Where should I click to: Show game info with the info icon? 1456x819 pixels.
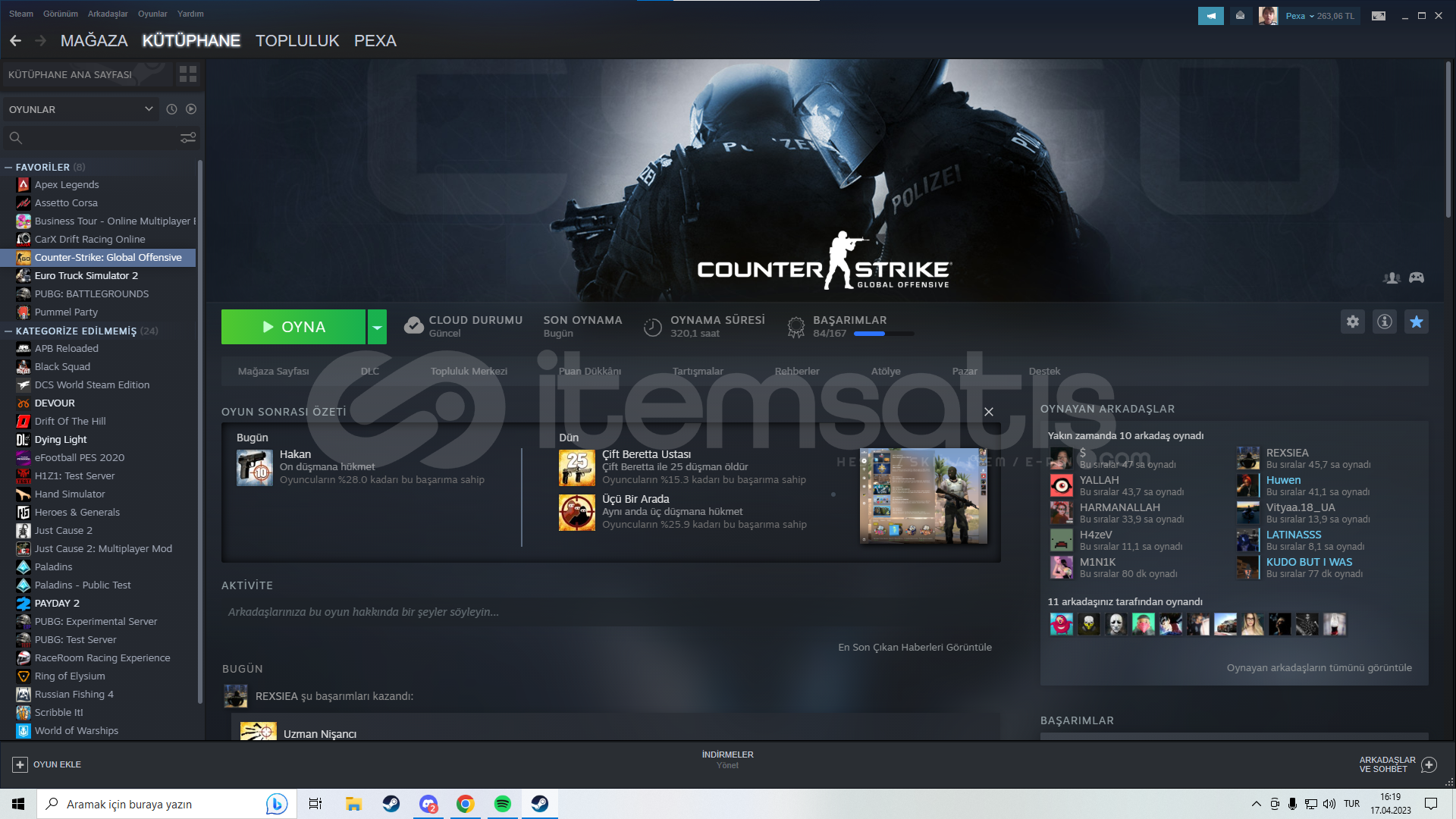click(x=1384, y=322)
